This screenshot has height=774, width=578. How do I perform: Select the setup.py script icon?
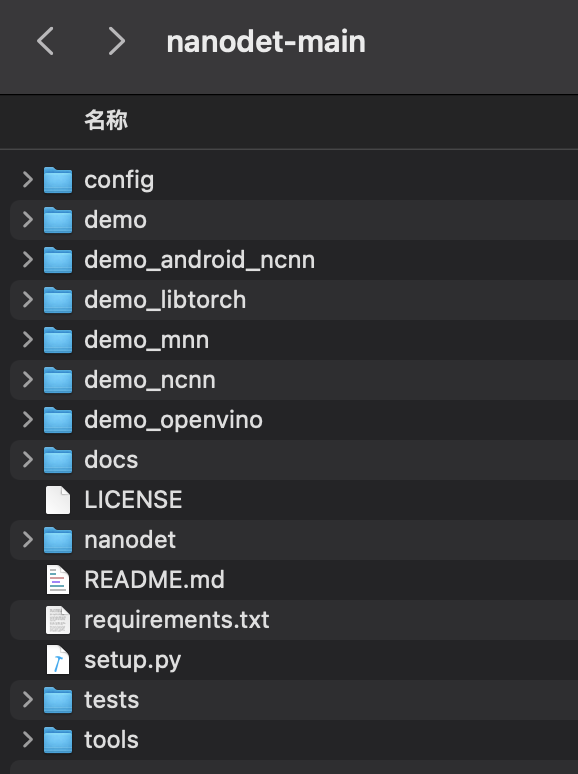pyautogui.click(x=58, y=660)
